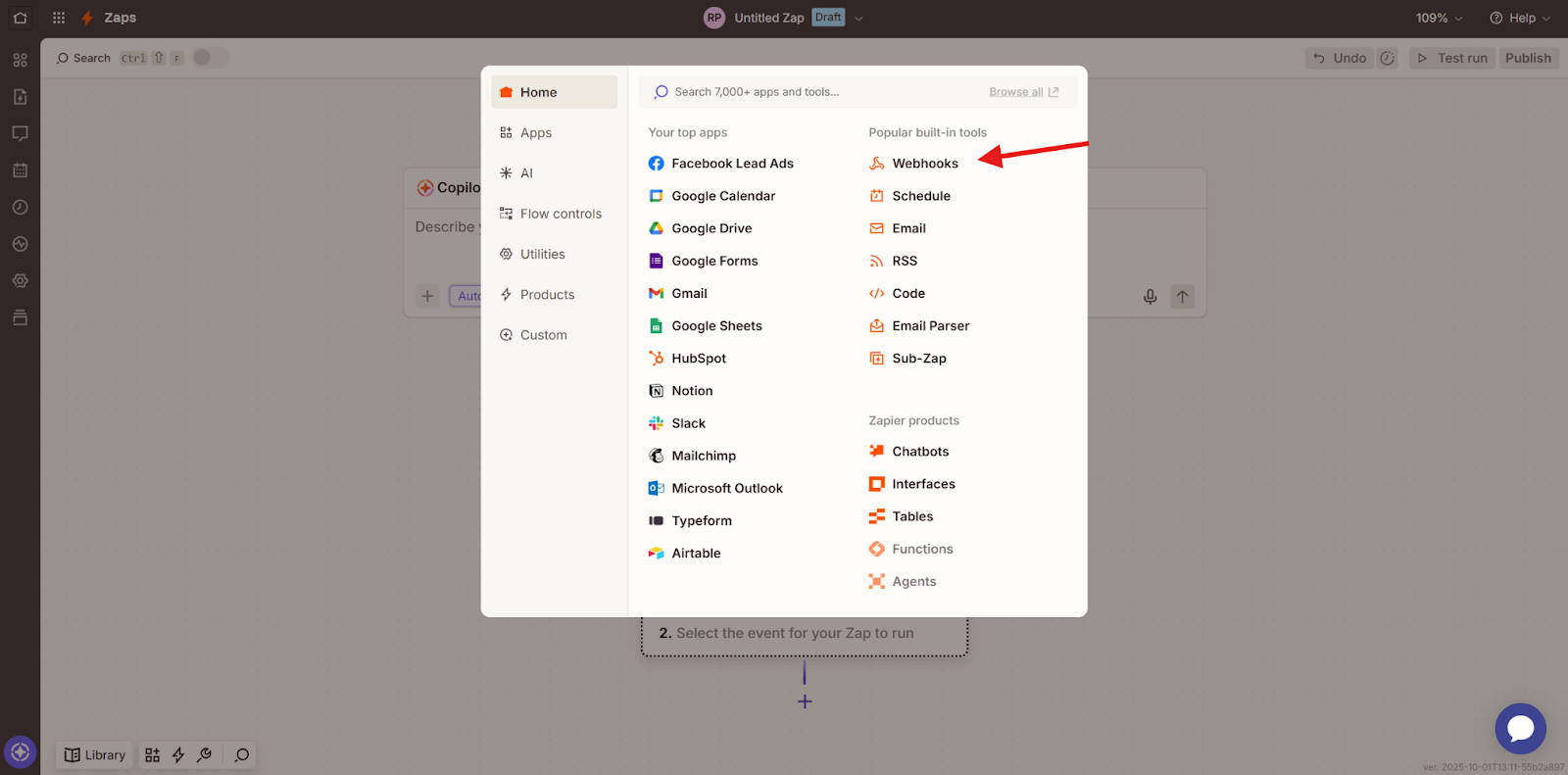Toggle the switch next to Search shortcut

[210, 58]
